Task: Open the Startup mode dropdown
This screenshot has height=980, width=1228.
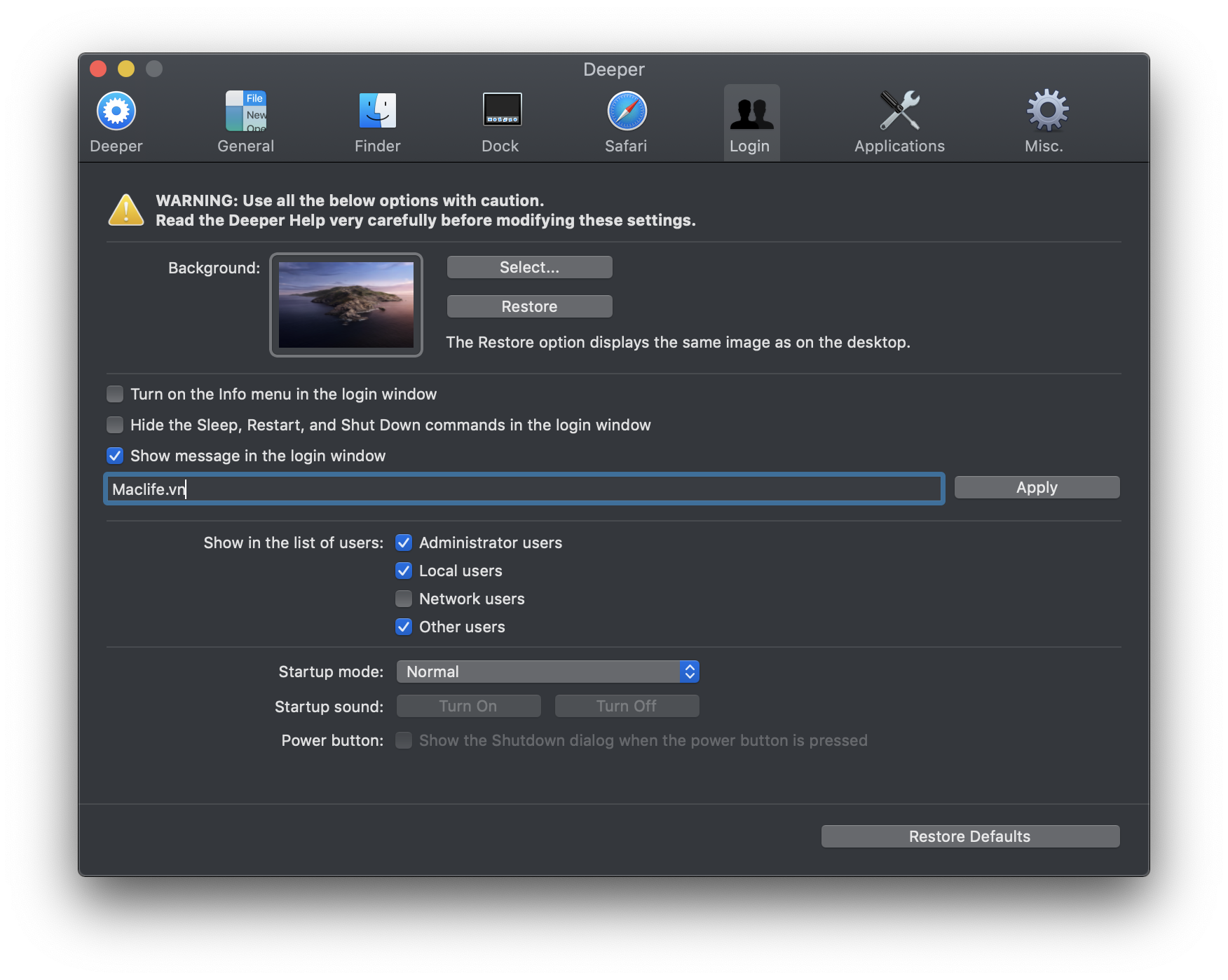Action: 547,671
